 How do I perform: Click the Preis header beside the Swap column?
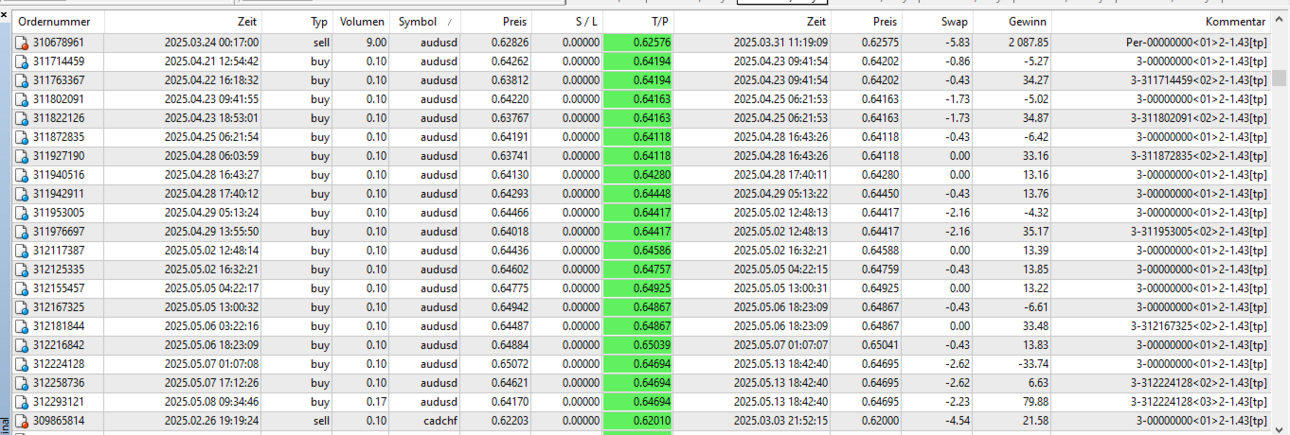tap(866, 21)
